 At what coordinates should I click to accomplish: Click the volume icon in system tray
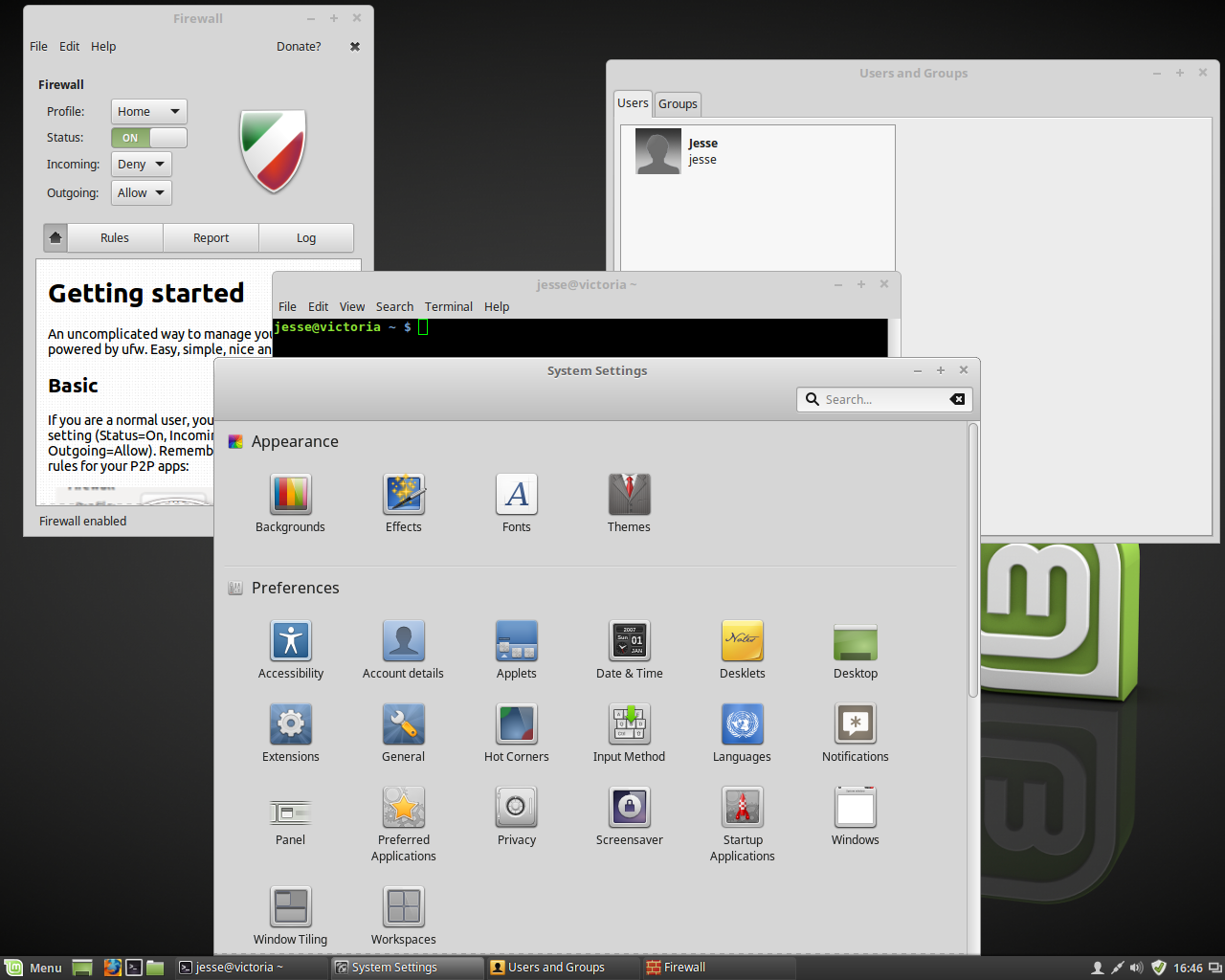pyautogui.click(x=1136, y=968)
